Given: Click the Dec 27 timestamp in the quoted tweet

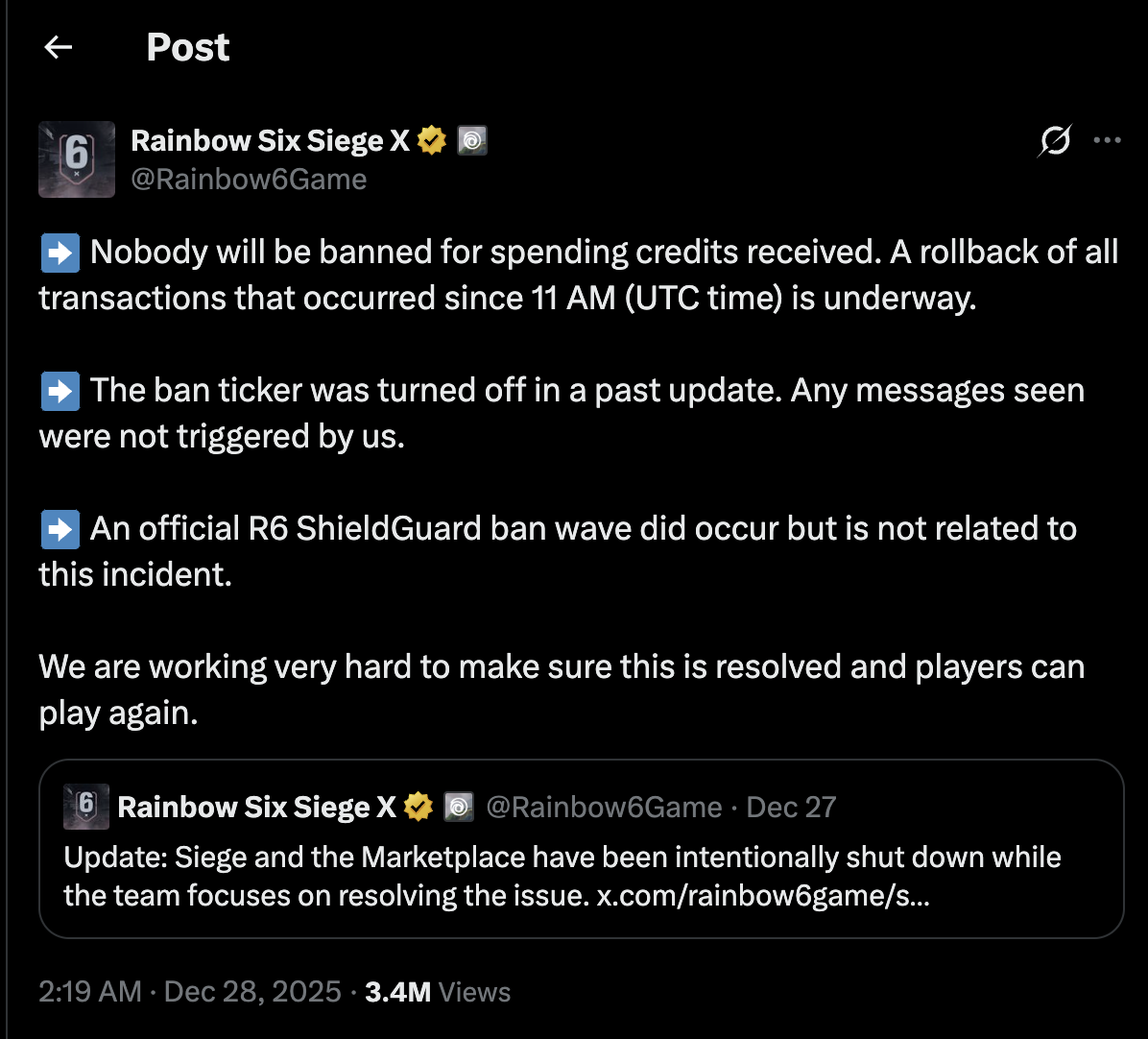Looking at the screenshot, I should coord(791,807).
